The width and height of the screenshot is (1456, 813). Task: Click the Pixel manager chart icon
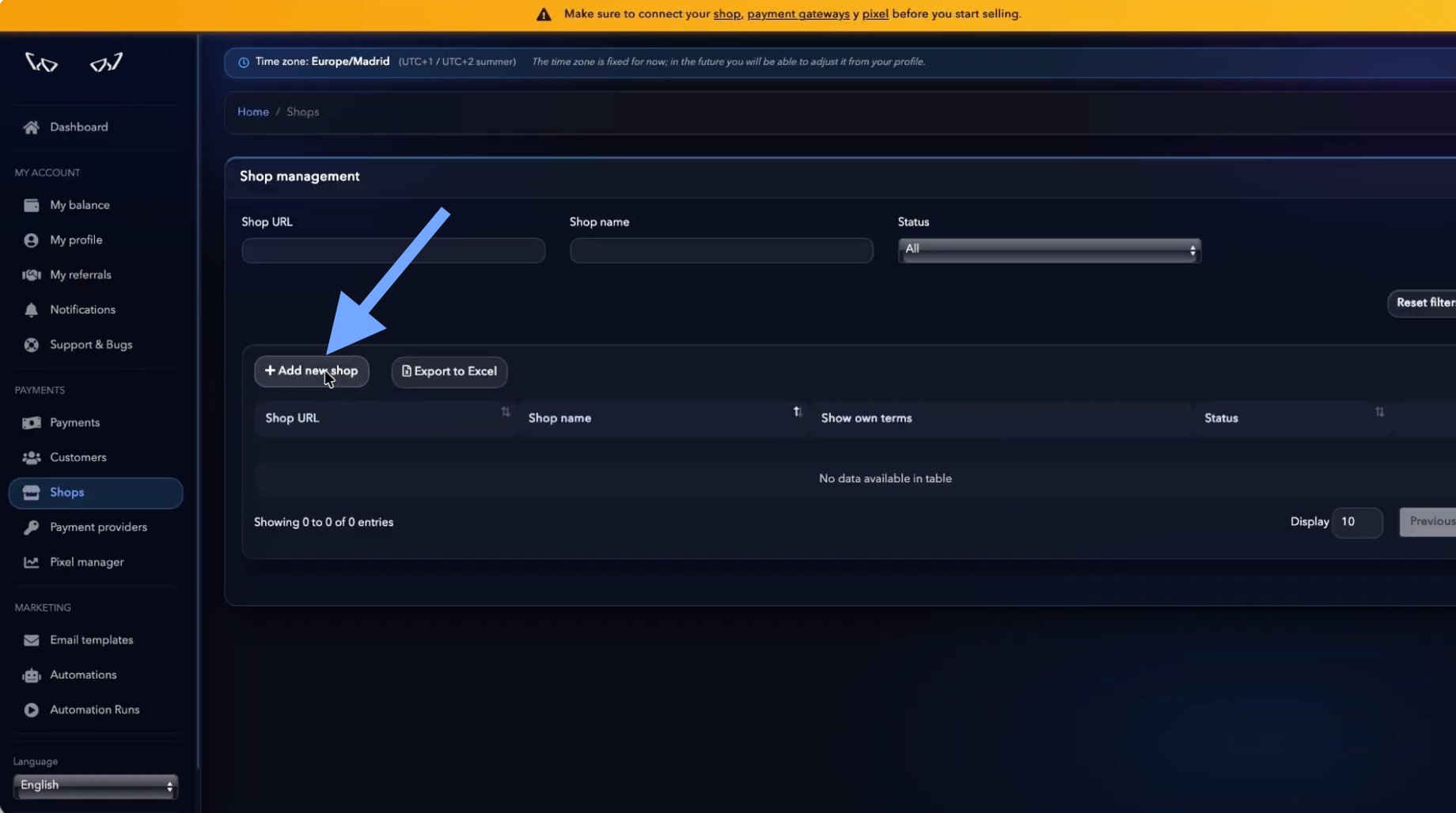31,562
